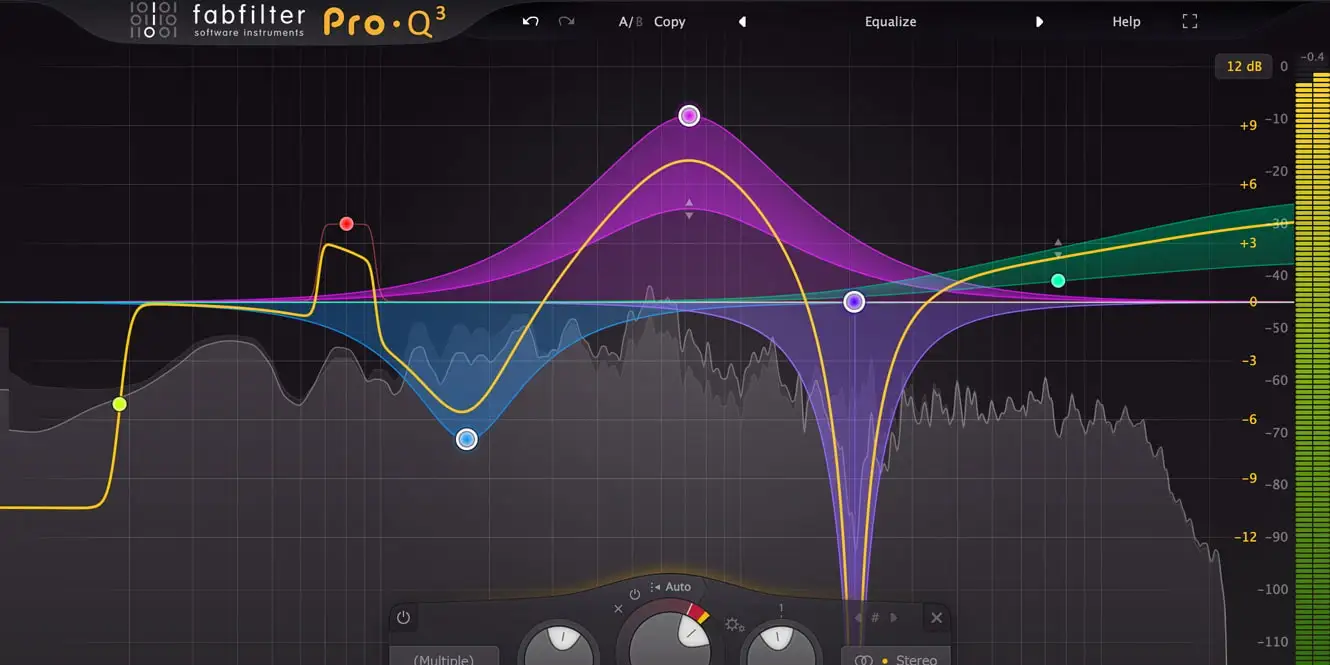This screenshot has height=665, width=1330.
Task: Click the frequency knob left of gain
Action: click(560, 643)
